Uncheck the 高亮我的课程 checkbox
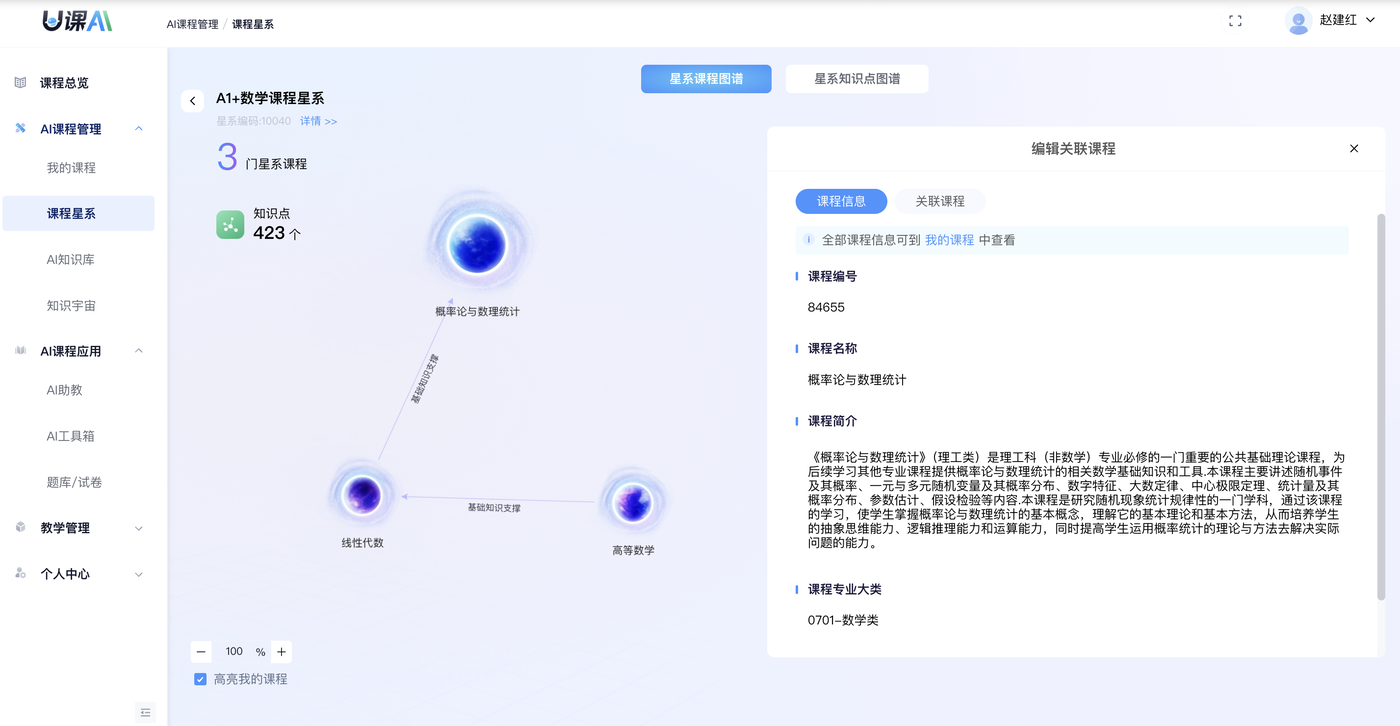This screenshot has width=1400, height=726. pos(201,680)
